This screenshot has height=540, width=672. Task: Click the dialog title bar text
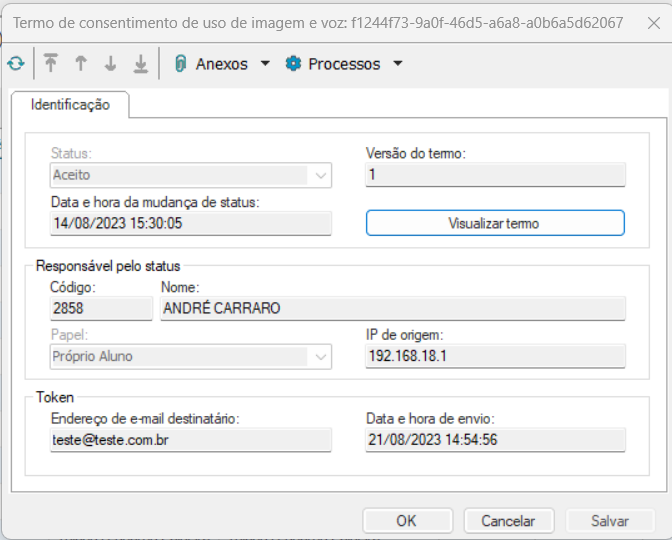click(318, 23)
